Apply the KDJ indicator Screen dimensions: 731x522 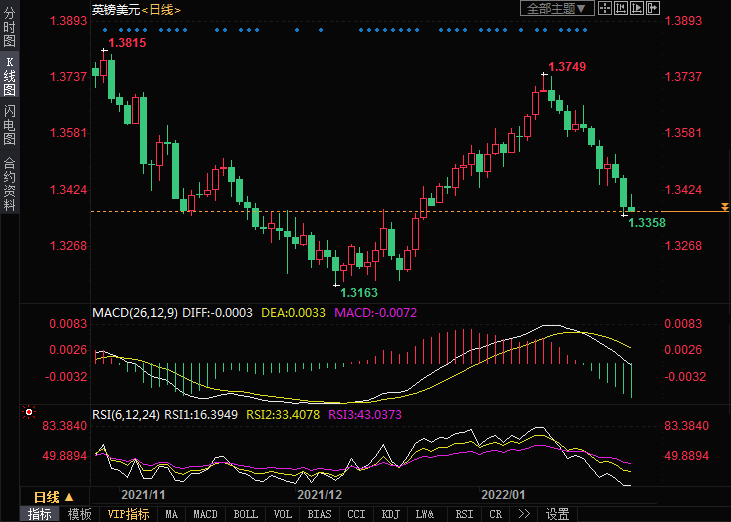pos(389,514)
